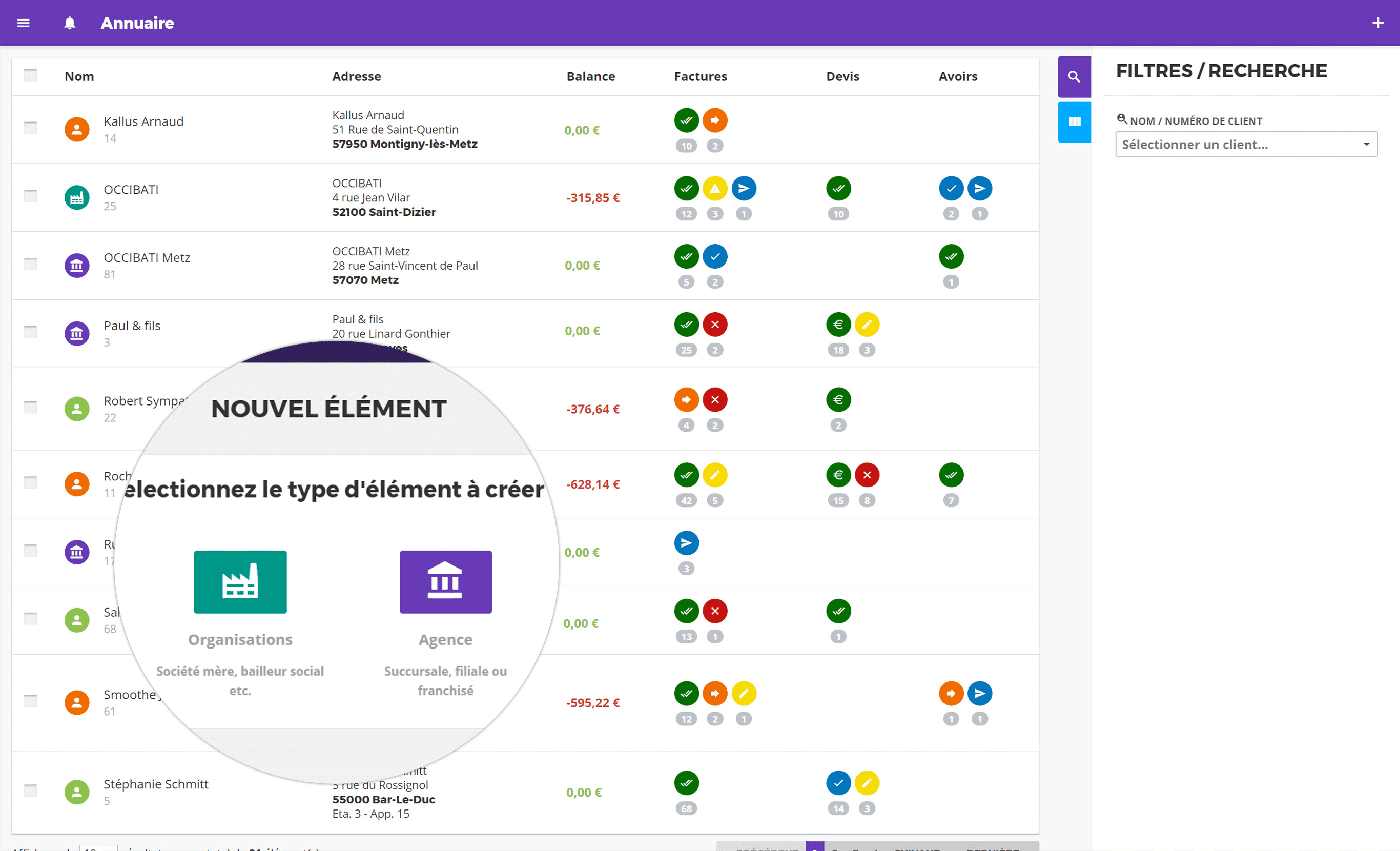Viewport: 1400px width, 851px height.
Task: Click OCCIBATI Metz blue check invoice icon
Action: point(715,256)
